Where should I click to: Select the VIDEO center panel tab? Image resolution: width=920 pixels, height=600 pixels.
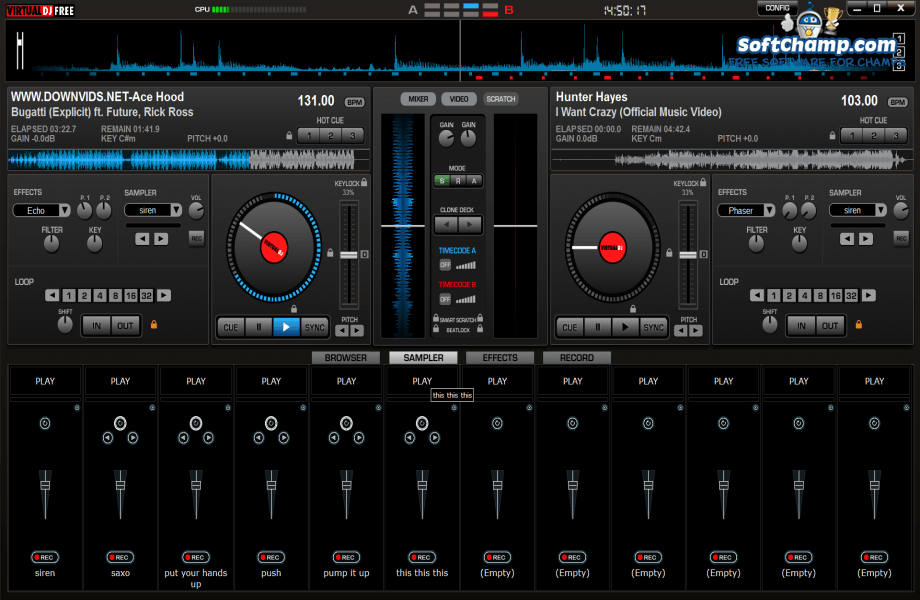coord(459,99)
